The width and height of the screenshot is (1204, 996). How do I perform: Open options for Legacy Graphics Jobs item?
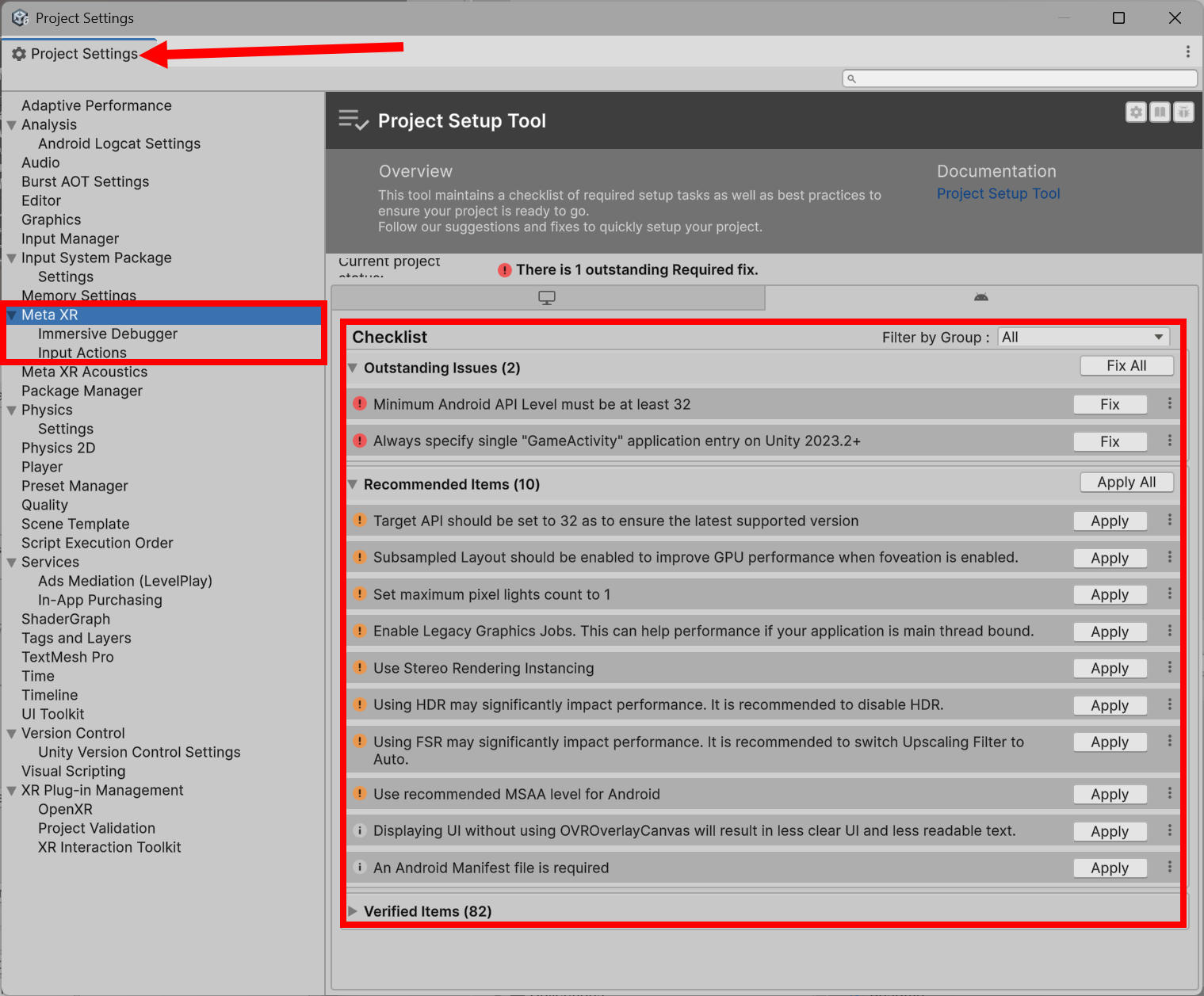(x=1169, y=630)
